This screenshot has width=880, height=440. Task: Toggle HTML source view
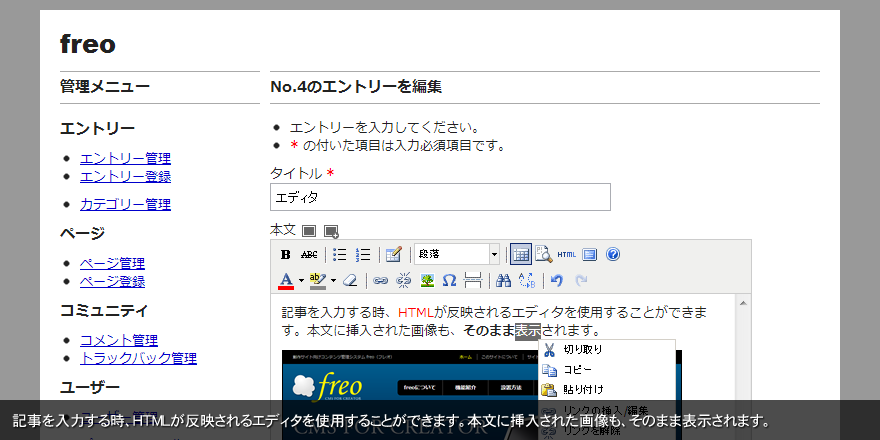click(x=567, y=254)
